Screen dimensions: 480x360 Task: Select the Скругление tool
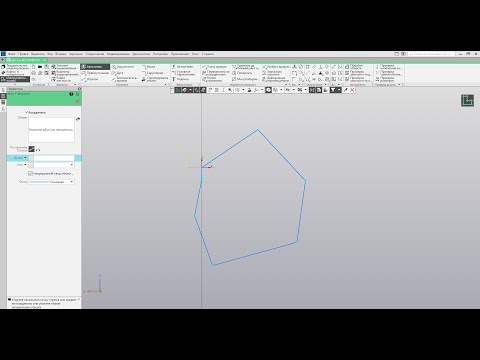pyautogui.click(x=152, y=73)
